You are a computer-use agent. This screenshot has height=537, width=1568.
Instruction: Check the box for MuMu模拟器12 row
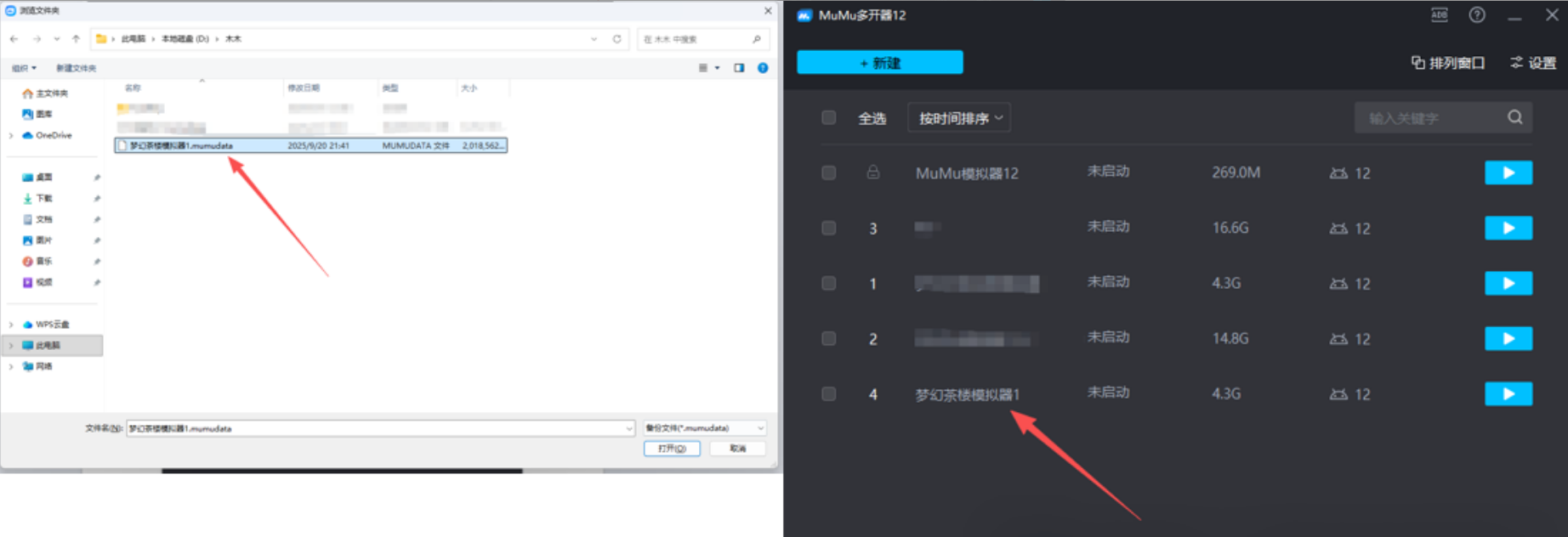[x=829, y=173]
